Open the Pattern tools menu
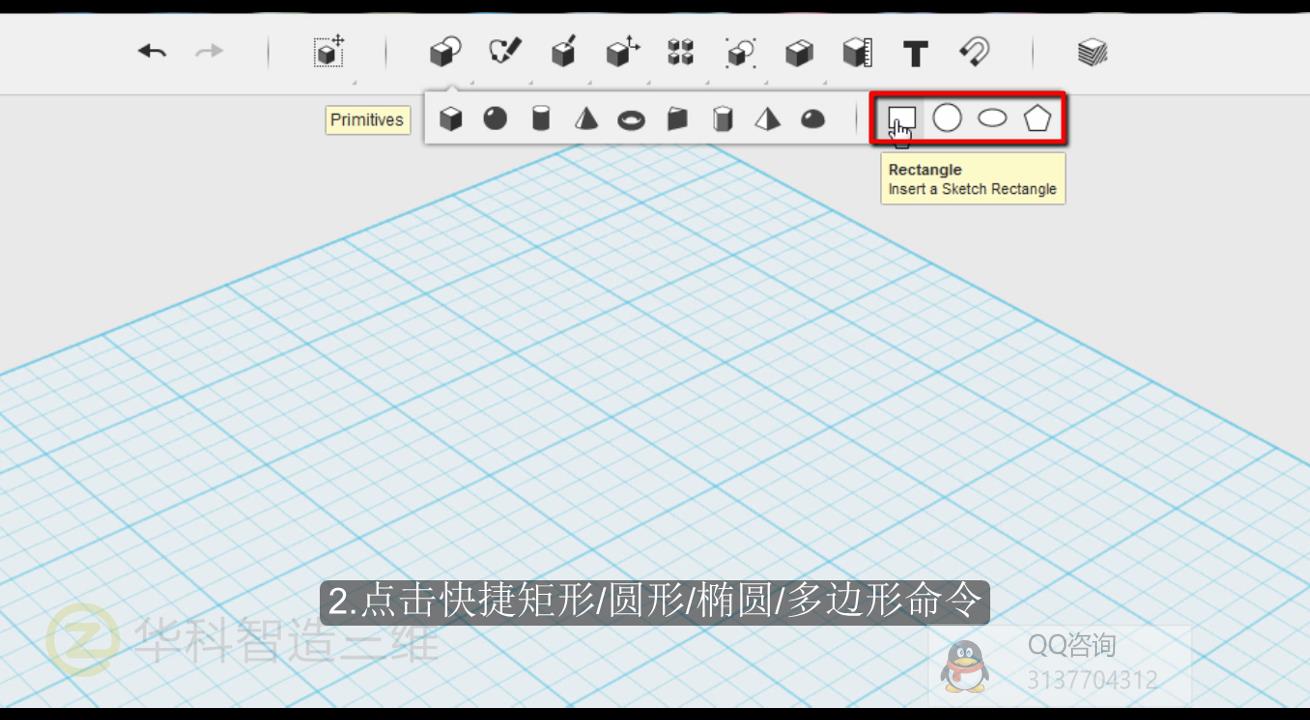1310x720 pixels. [681, 52]
